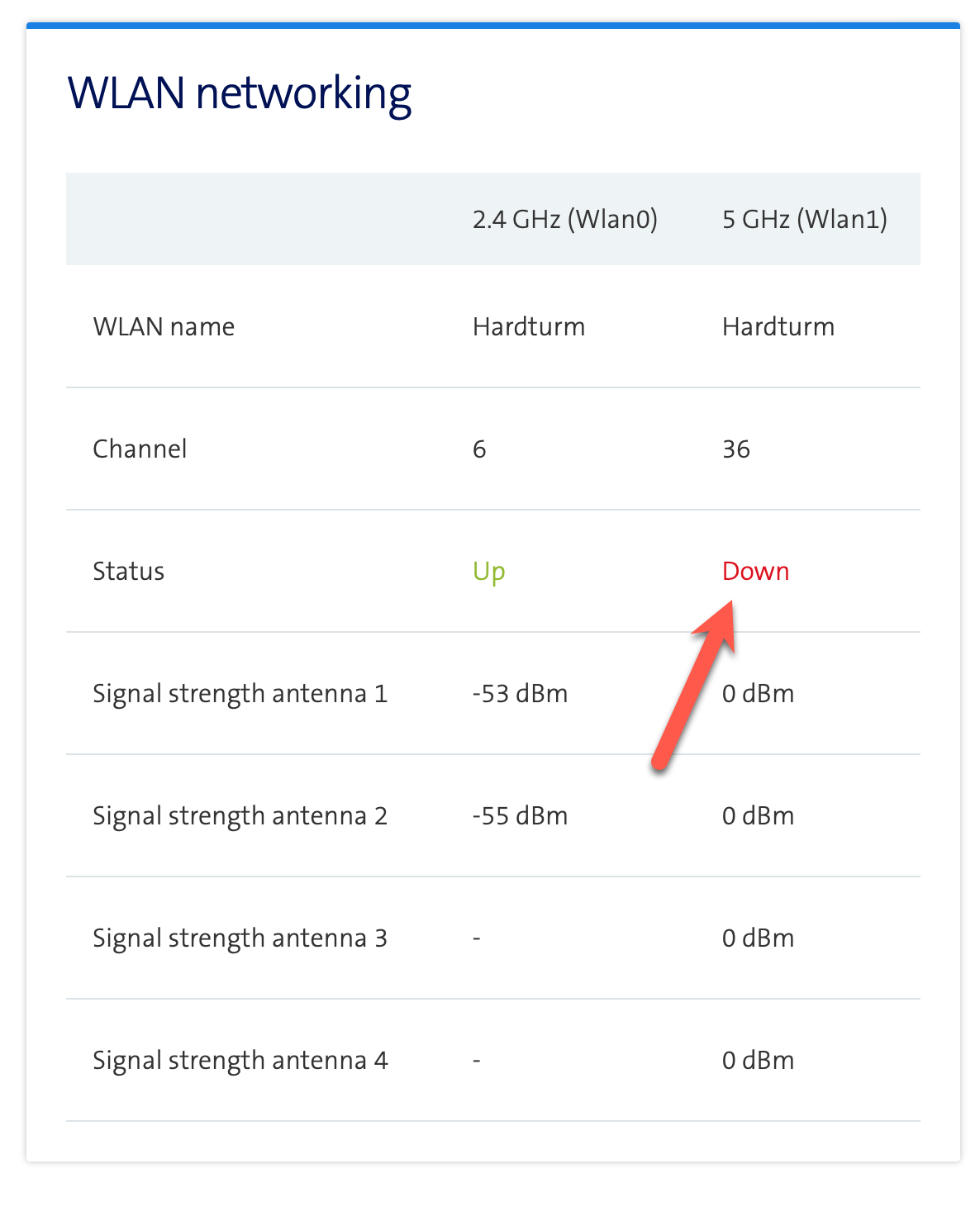Click antenna 4's 0 dBm value
This screenshot has height=1216, width=980.
(758, 1060)
